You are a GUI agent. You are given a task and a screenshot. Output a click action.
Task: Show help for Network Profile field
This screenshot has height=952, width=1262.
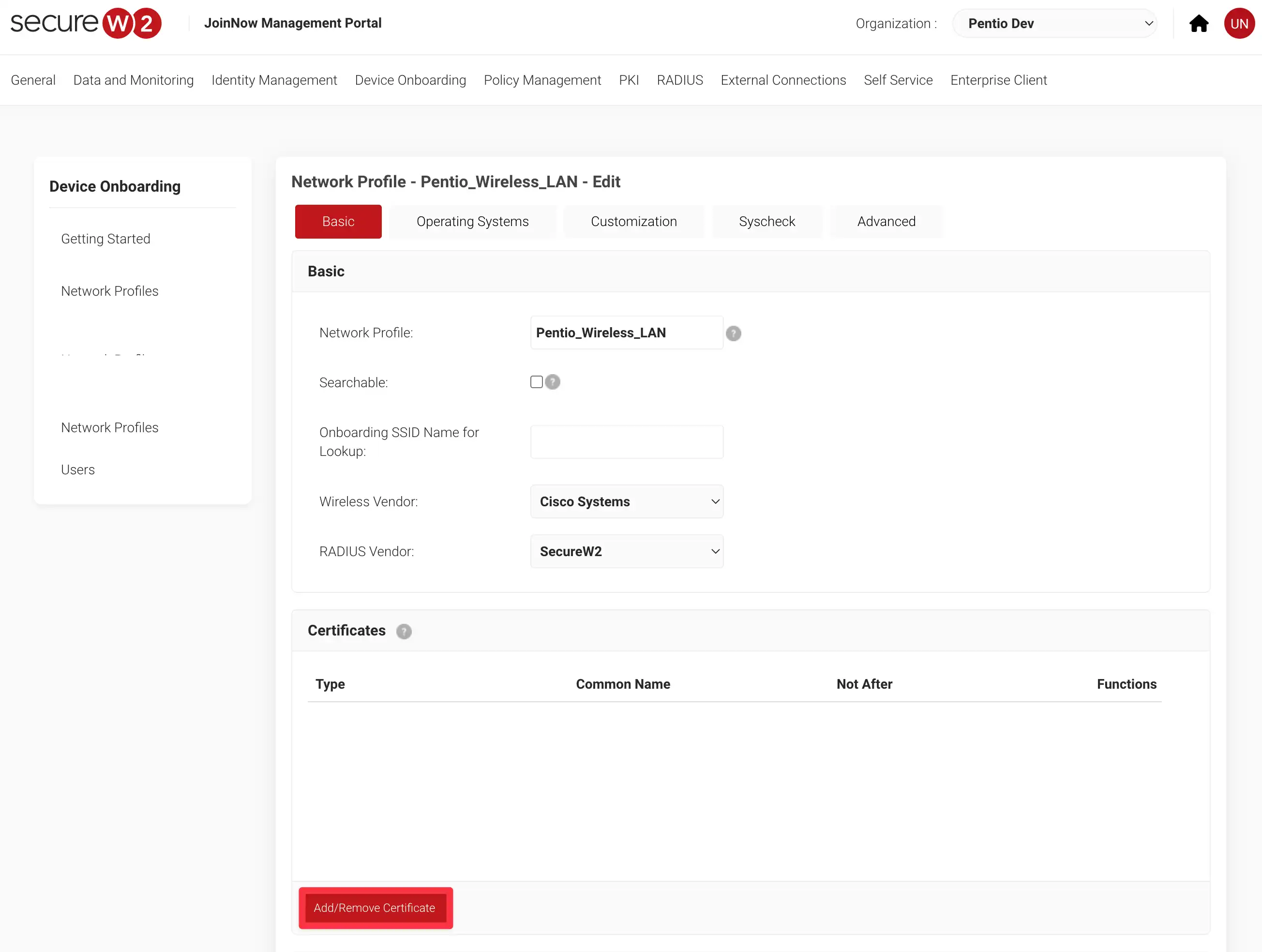tap(733, 333)
